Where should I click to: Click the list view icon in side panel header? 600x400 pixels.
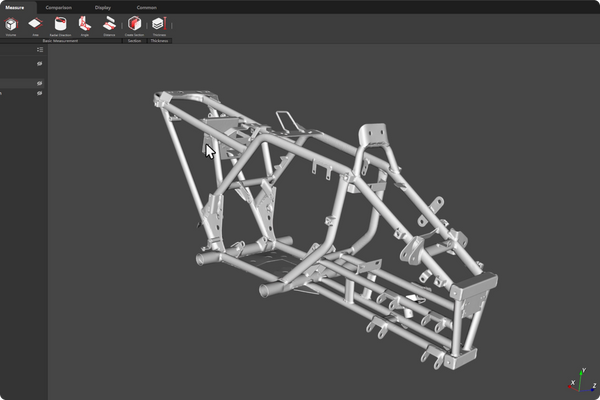click(x=40, y=49)
